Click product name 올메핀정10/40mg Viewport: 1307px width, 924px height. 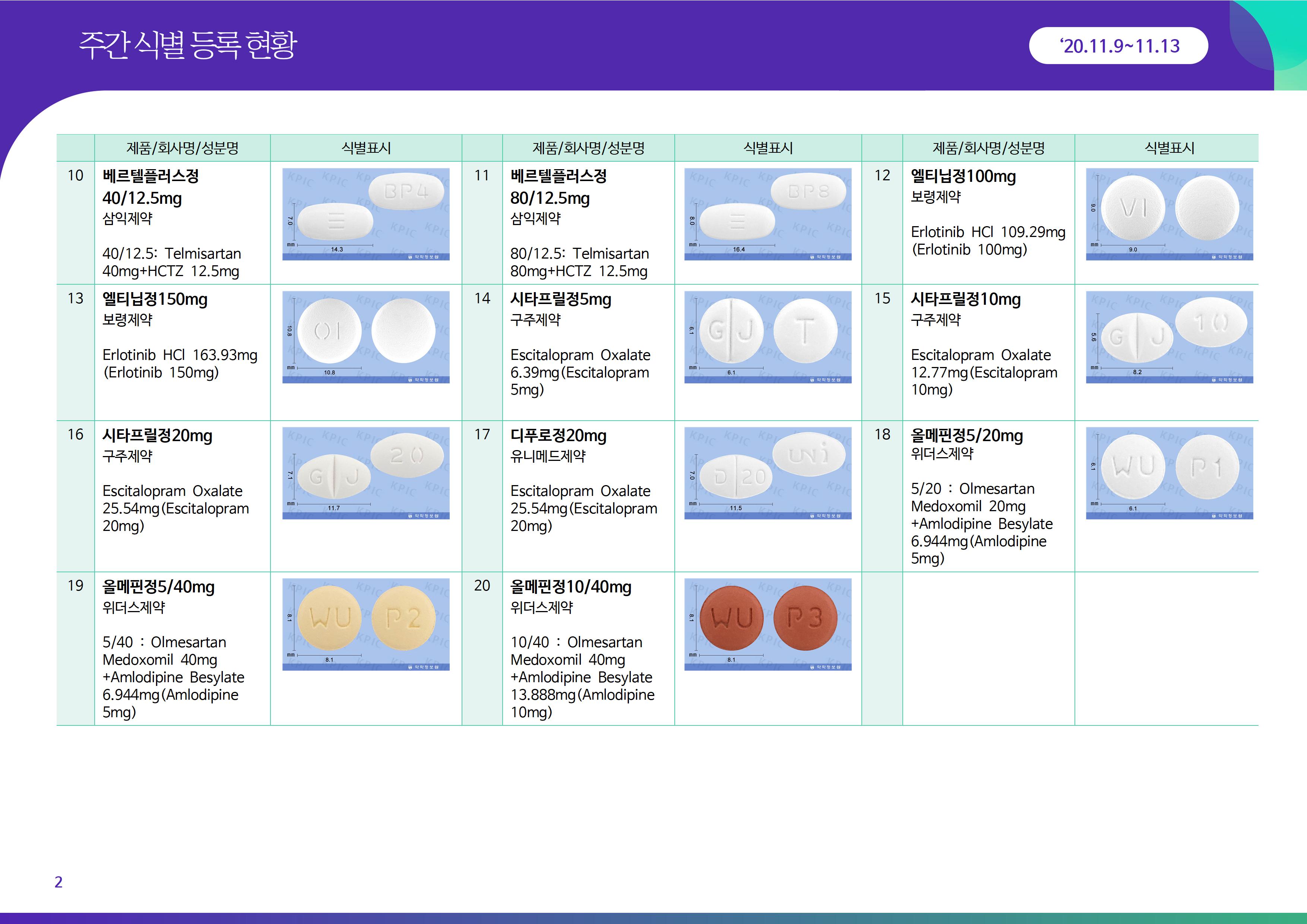[571, 587]
